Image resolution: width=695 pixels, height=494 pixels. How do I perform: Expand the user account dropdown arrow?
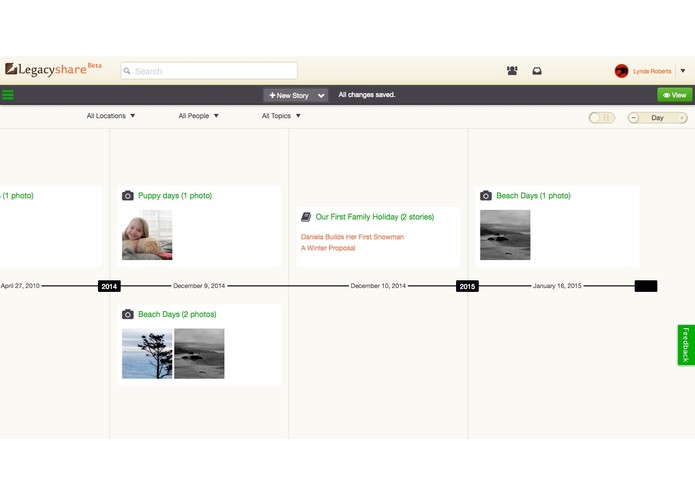(x=683, y=71)
